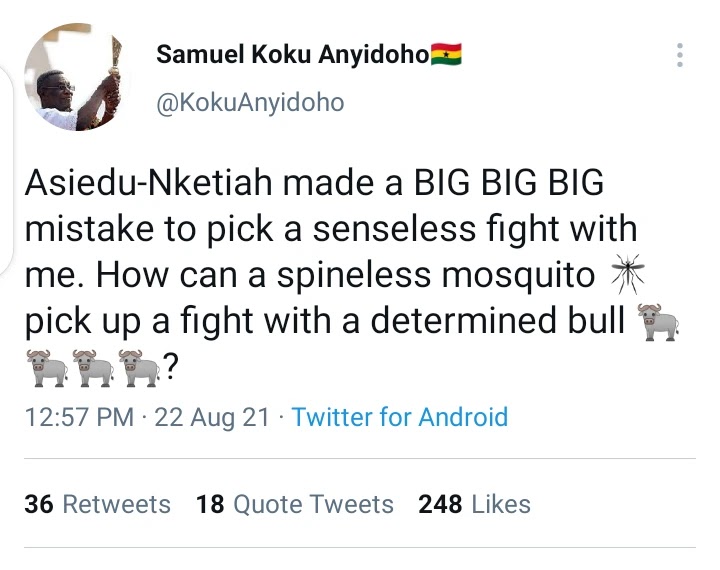Screen dimensions: 720x570
Task: View the 18 Quote Tweets list
Action: pos(295,504)
